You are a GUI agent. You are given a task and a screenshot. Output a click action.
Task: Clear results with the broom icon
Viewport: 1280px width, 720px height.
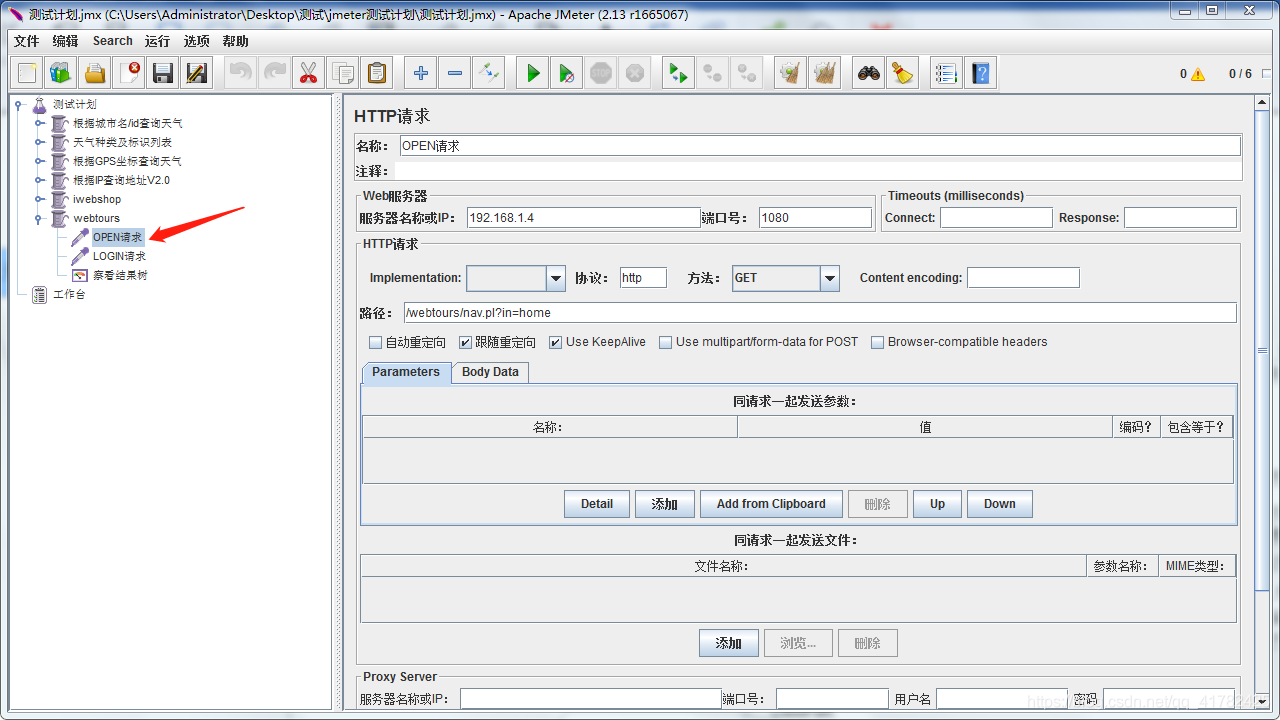tap(791, 73)
